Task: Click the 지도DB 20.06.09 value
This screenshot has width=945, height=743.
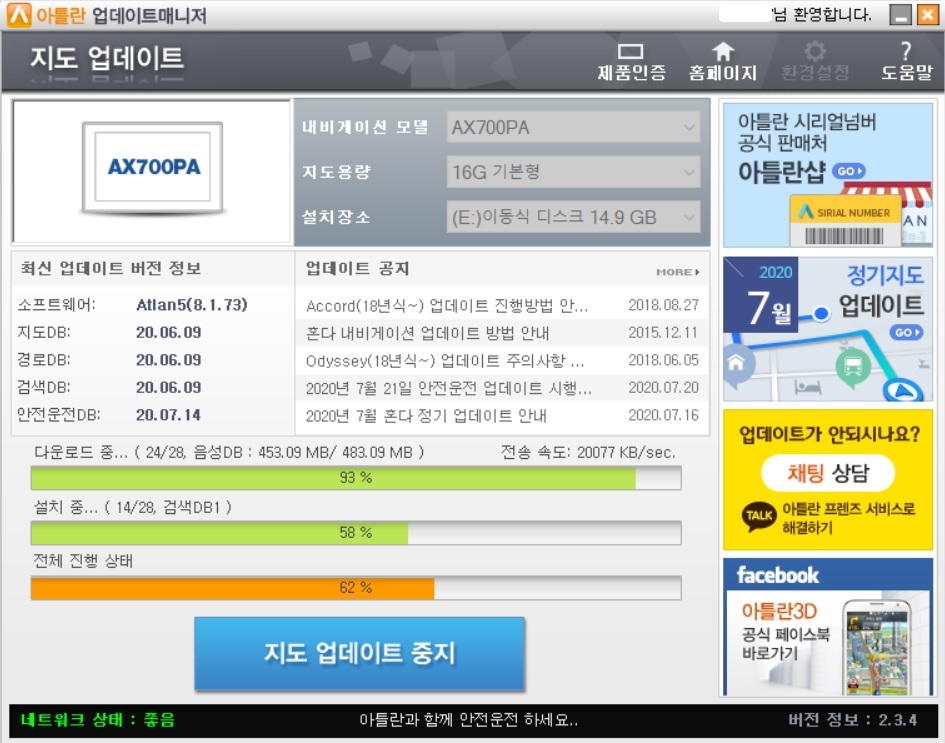Action: (169, 333)
